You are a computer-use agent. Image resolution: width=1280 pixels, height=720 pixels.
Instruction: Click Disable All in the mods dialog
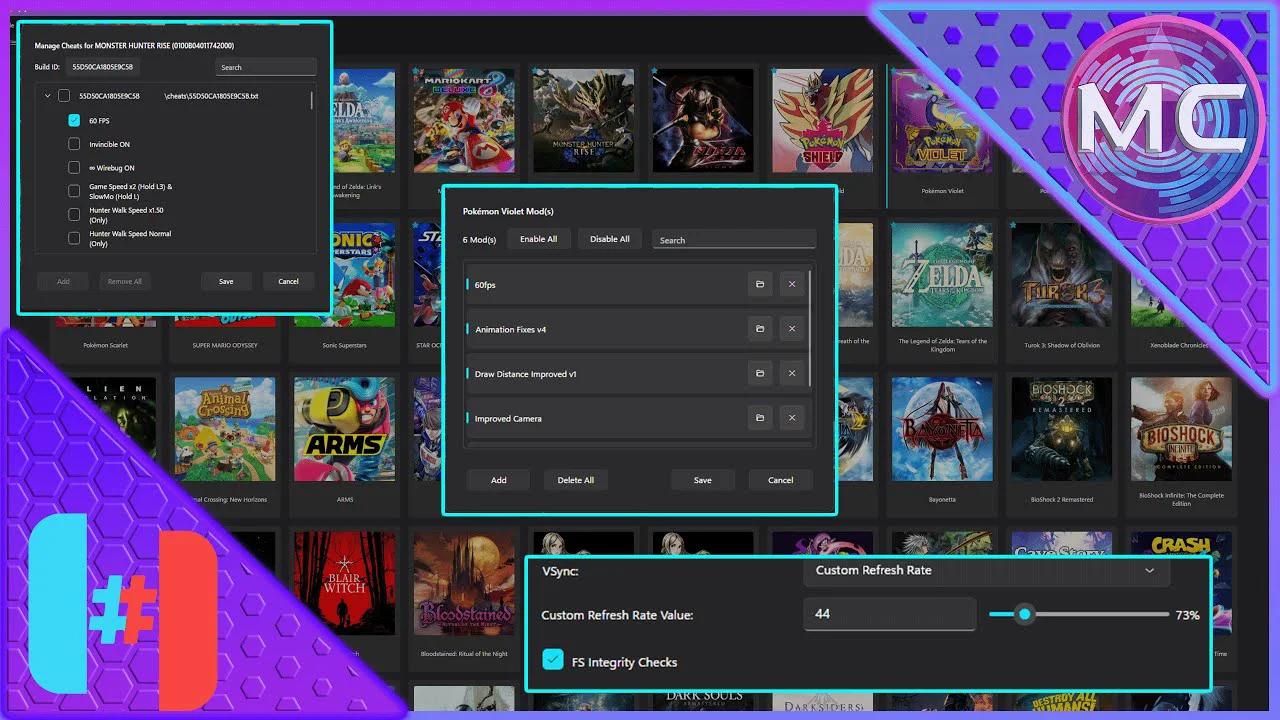[609, 239]
